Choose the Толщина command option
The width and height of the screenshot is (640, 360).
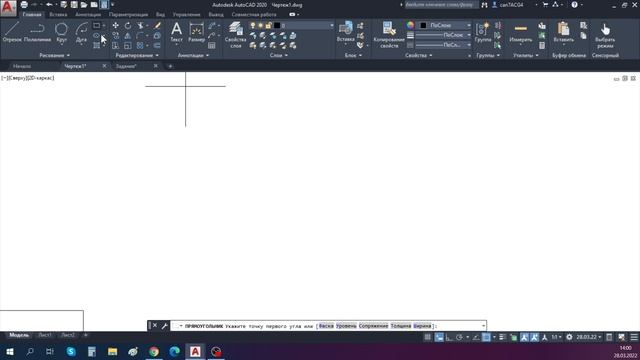(x=401, y=326)
